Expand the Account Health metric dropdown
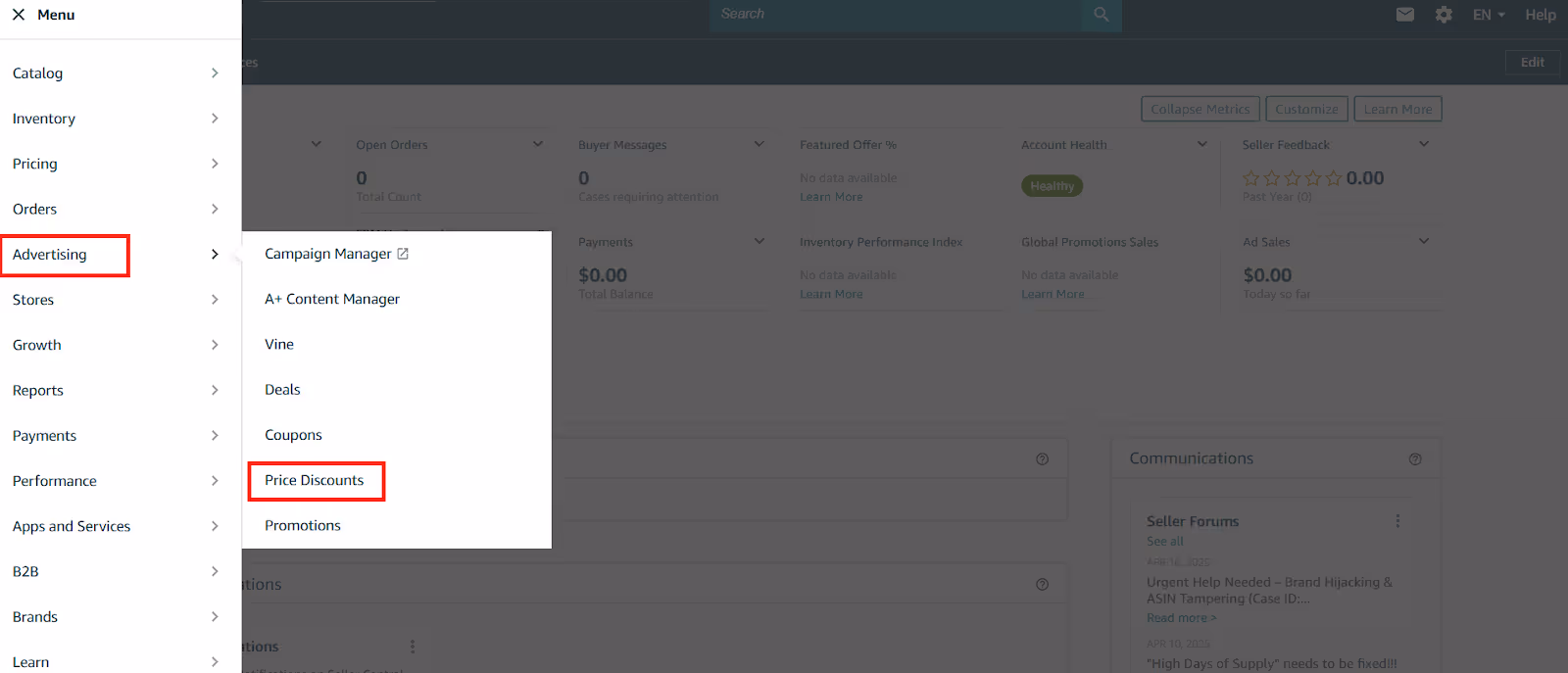1568x673 pixels. (x=1202, y=144)
